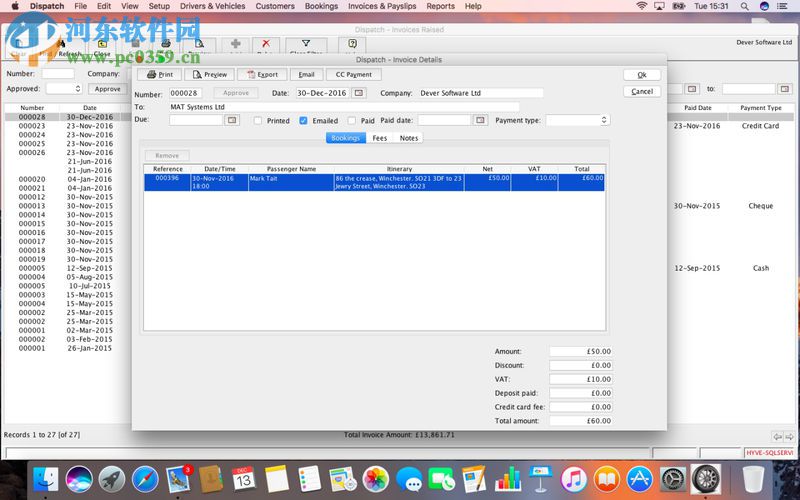This screenshot has width=800, height=500.
Task: Open the Payment type dropdown
Action: 578,120
